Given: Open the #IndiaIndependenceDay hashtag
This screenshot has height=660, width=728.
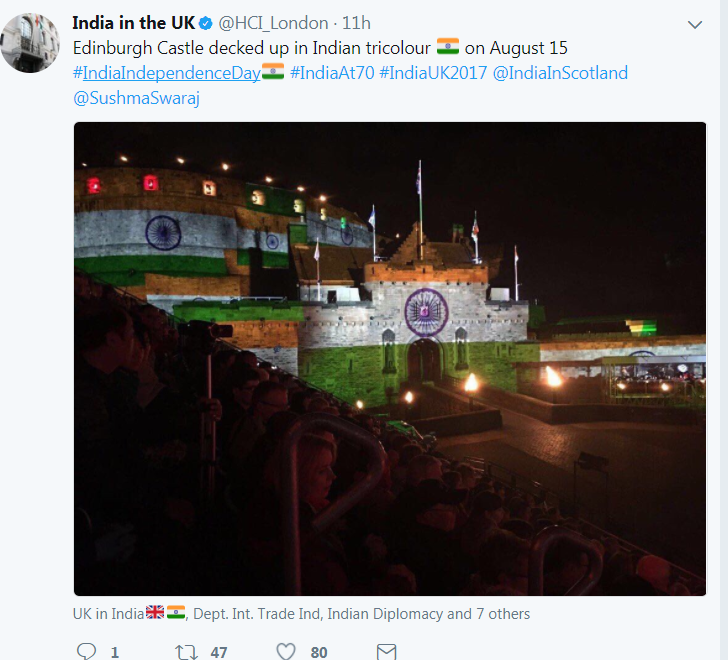Looking at the screenshot, I should coord(167,73).
